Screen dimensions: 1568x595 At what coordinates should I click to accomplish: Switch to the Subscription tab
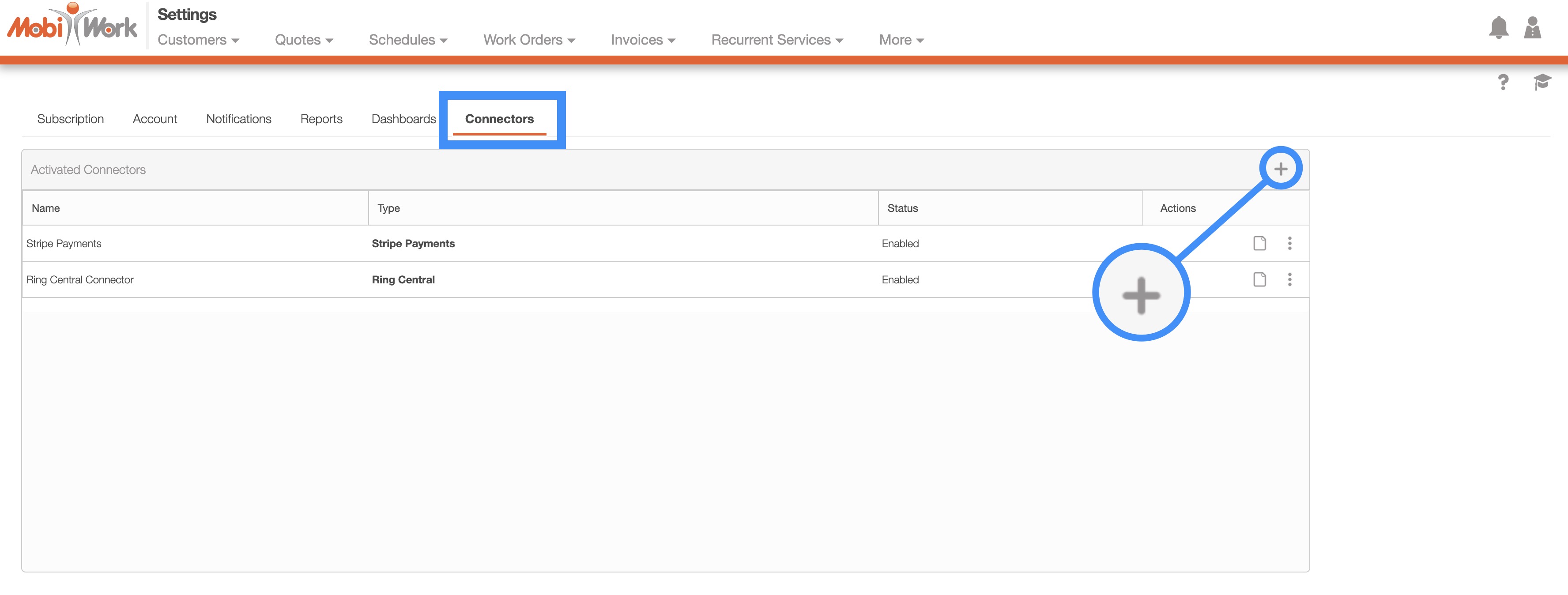(71, 119)
